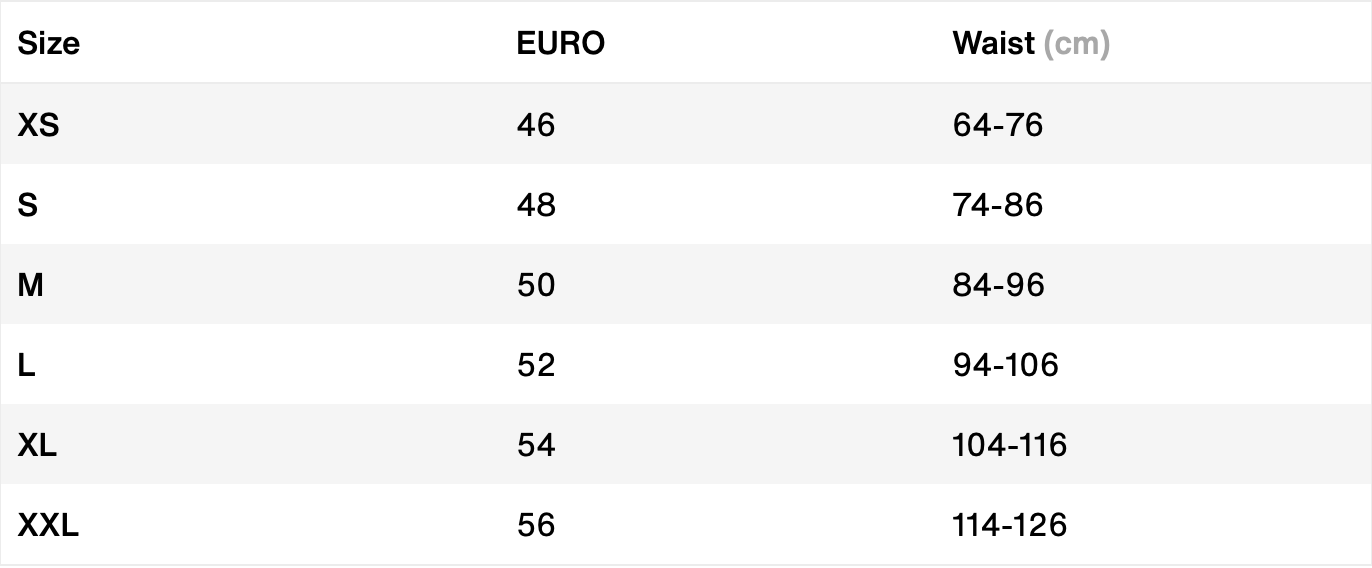
Task: Select the XL size cell
Action: pos(37,445)
